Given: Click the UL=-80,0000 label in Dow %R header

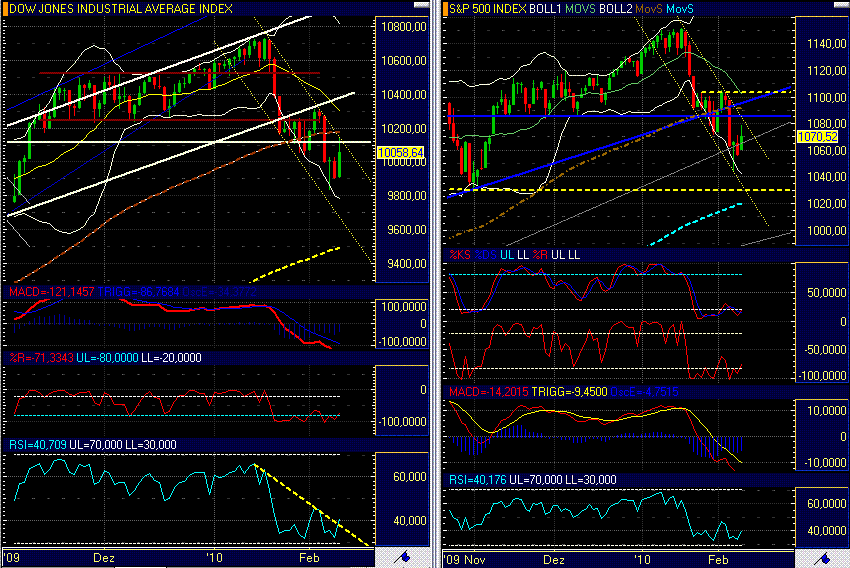Looking at the screenshot, I should 107,358.
